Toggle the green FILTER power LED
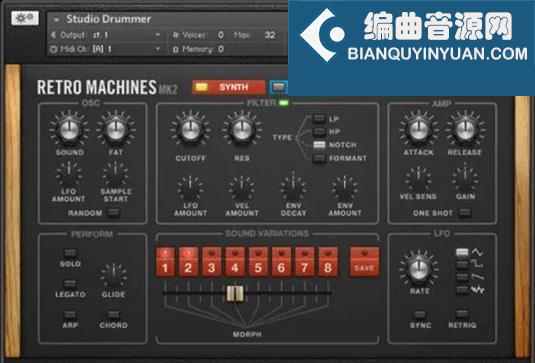This screenshot has width=535, height=363. coord(284,102)
